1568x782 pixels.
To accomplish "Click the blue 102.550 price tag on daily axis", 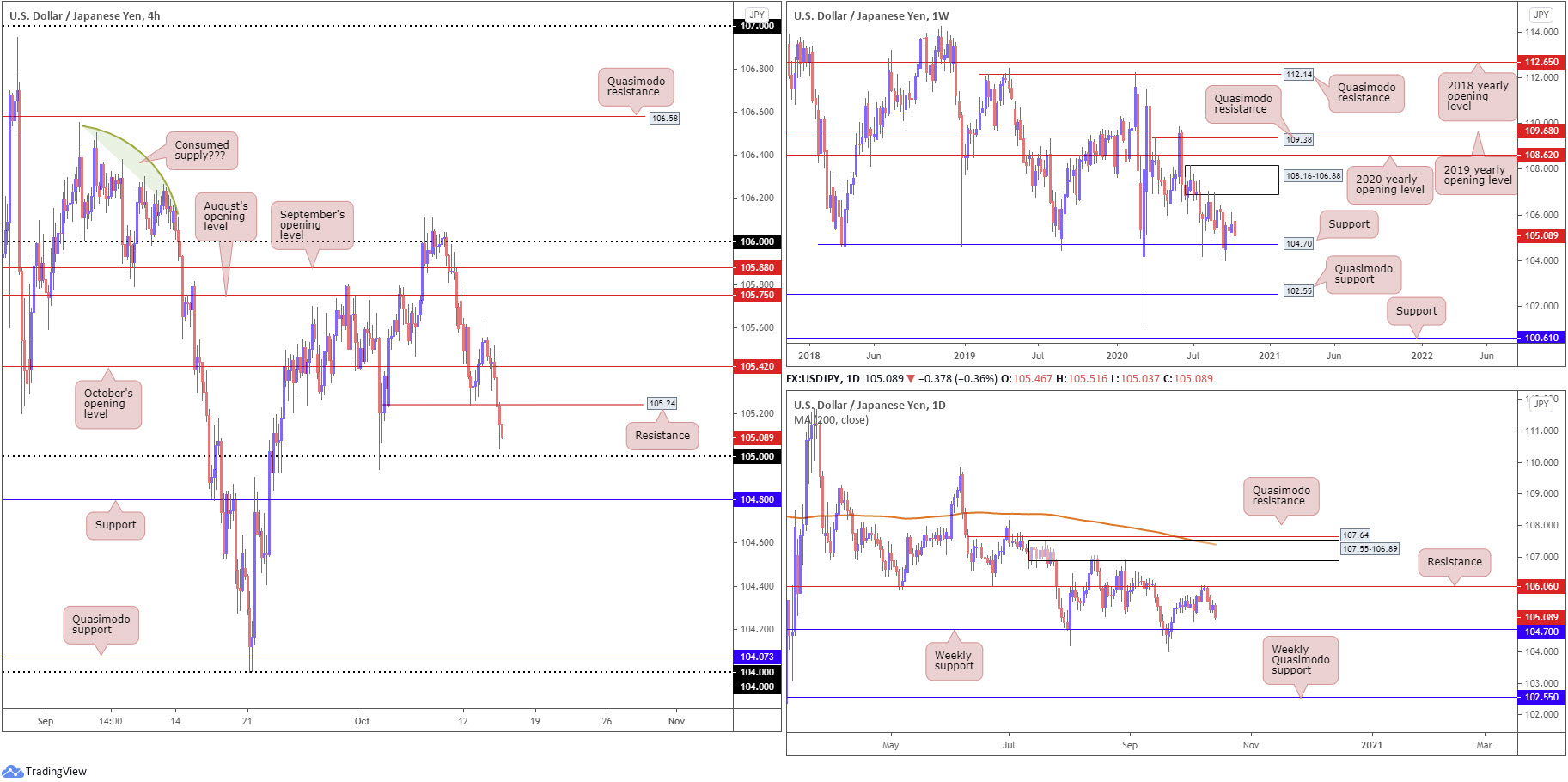I will tap(1541, 697).
